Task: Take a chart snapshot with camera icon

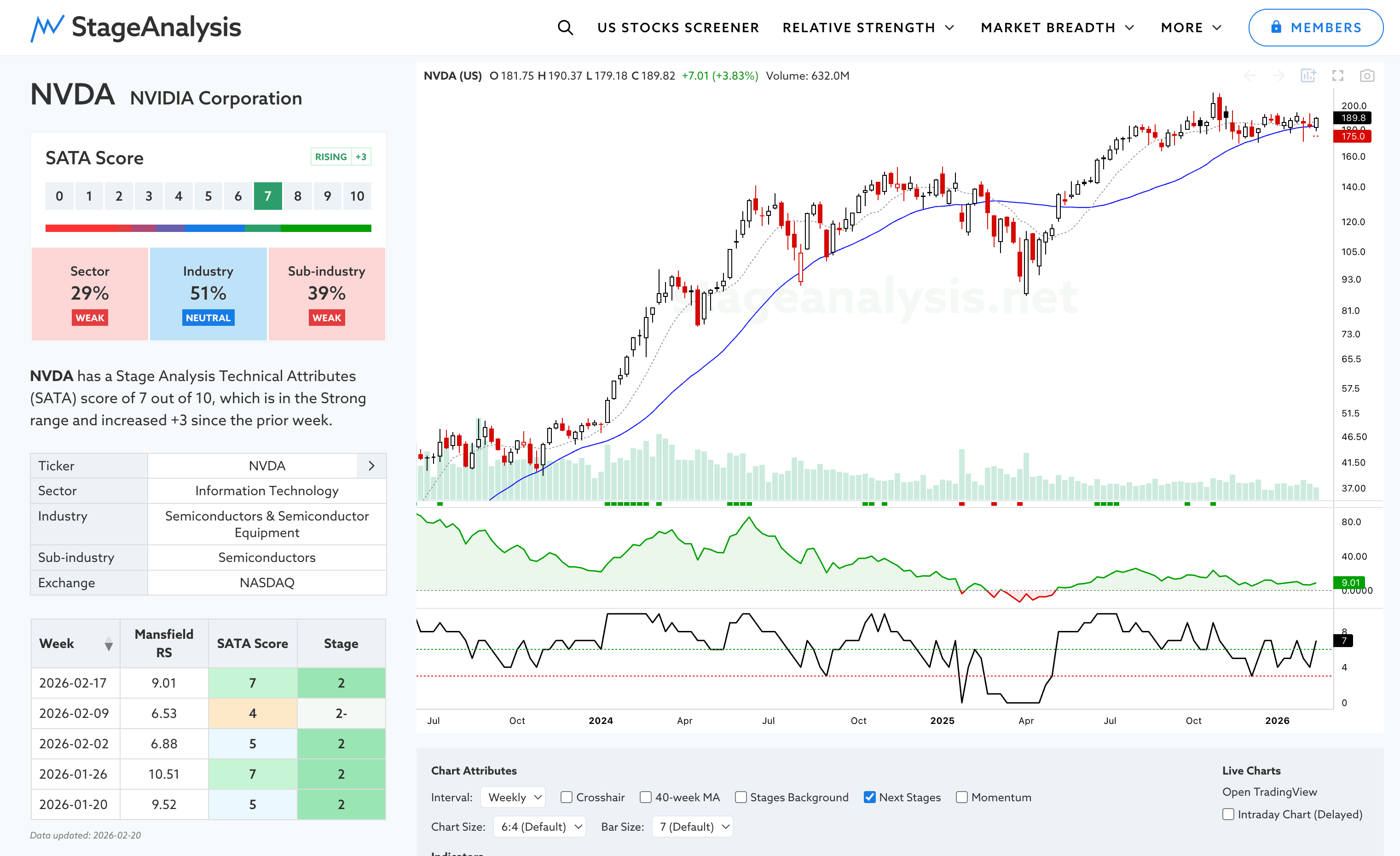Action: 1366,75
